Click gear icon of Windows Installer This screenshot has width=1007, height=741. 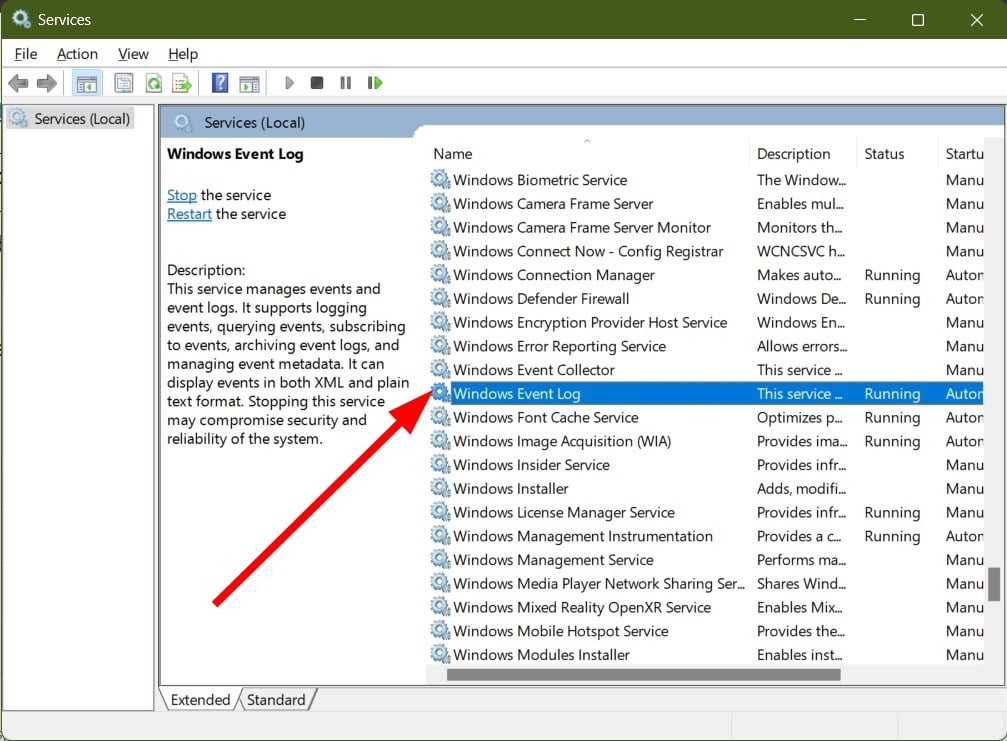[x=440, y=488]
